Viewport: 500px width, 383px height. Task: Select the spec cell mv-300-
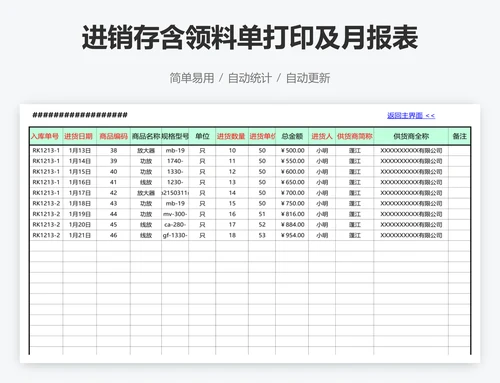175,214
